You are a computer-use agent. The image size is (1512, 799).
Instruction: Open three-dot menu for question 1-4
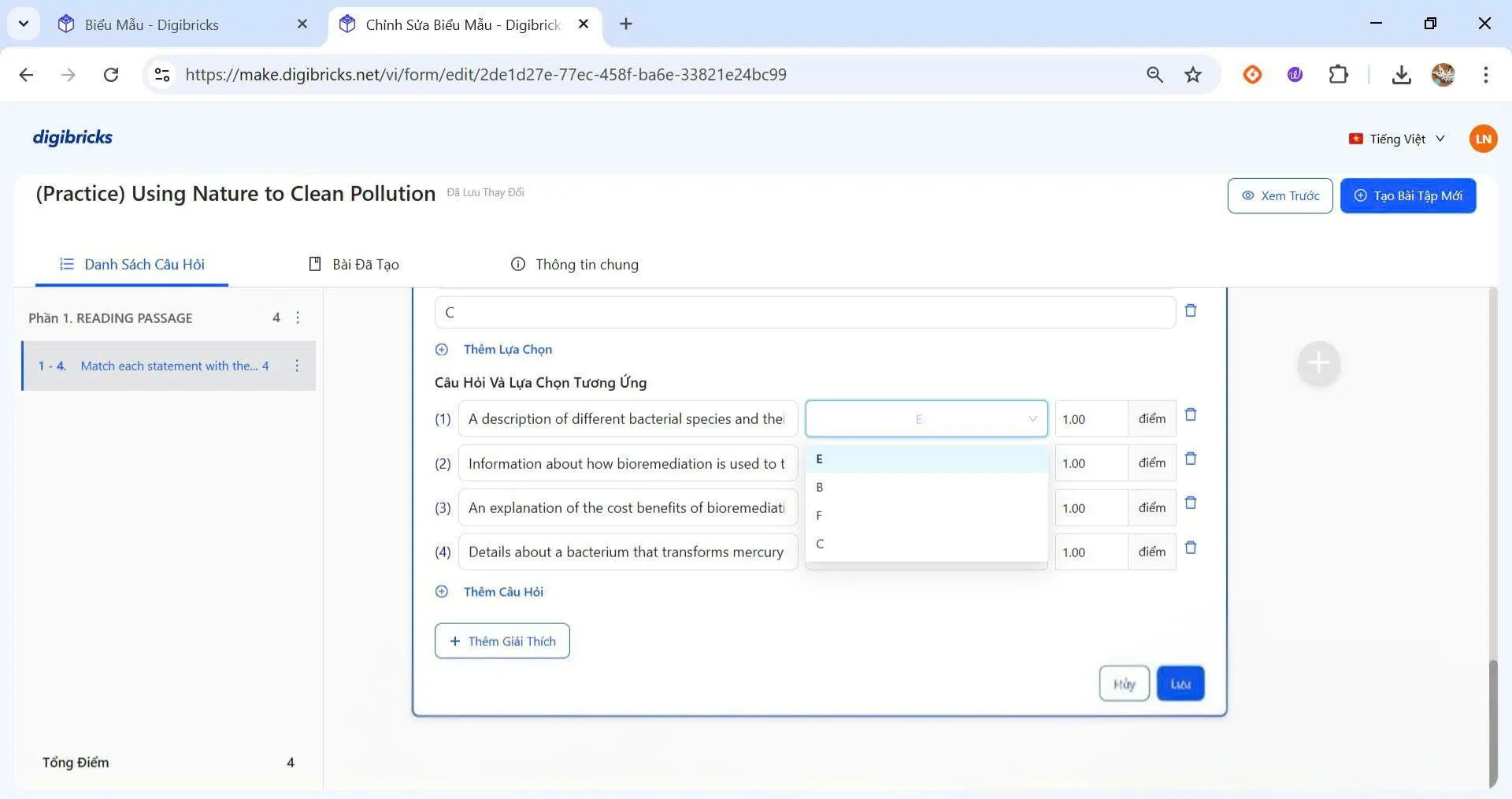click(x=297, y=366)
